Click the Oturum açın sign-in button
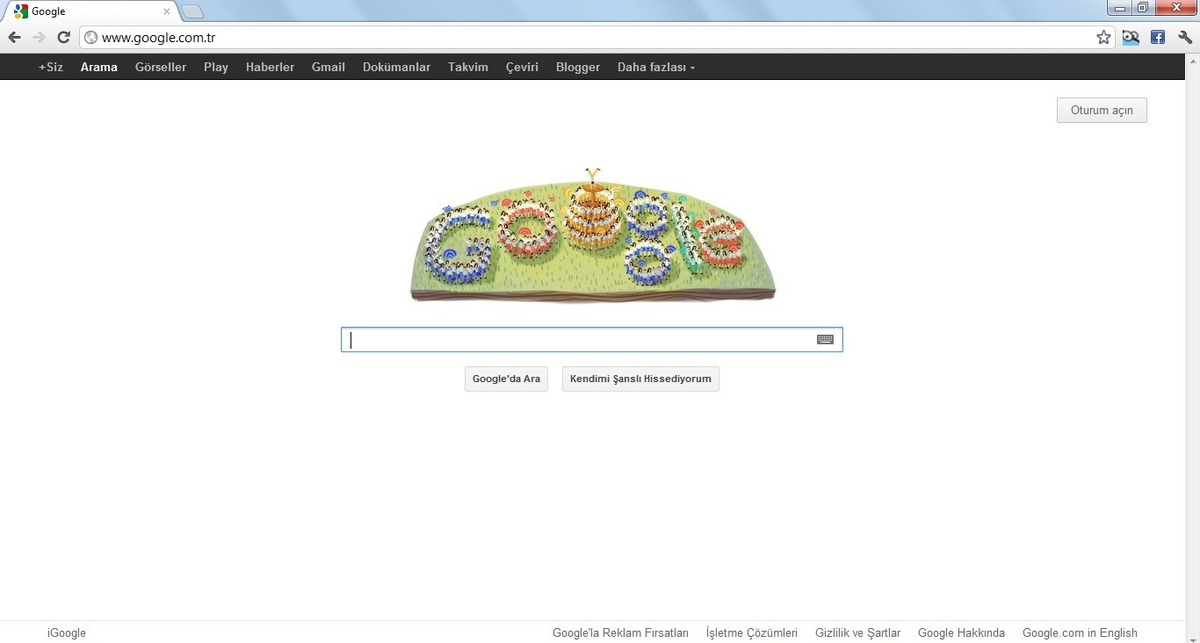Image resolution: width=1200 pixels, height=643 pixels. 1102,110
